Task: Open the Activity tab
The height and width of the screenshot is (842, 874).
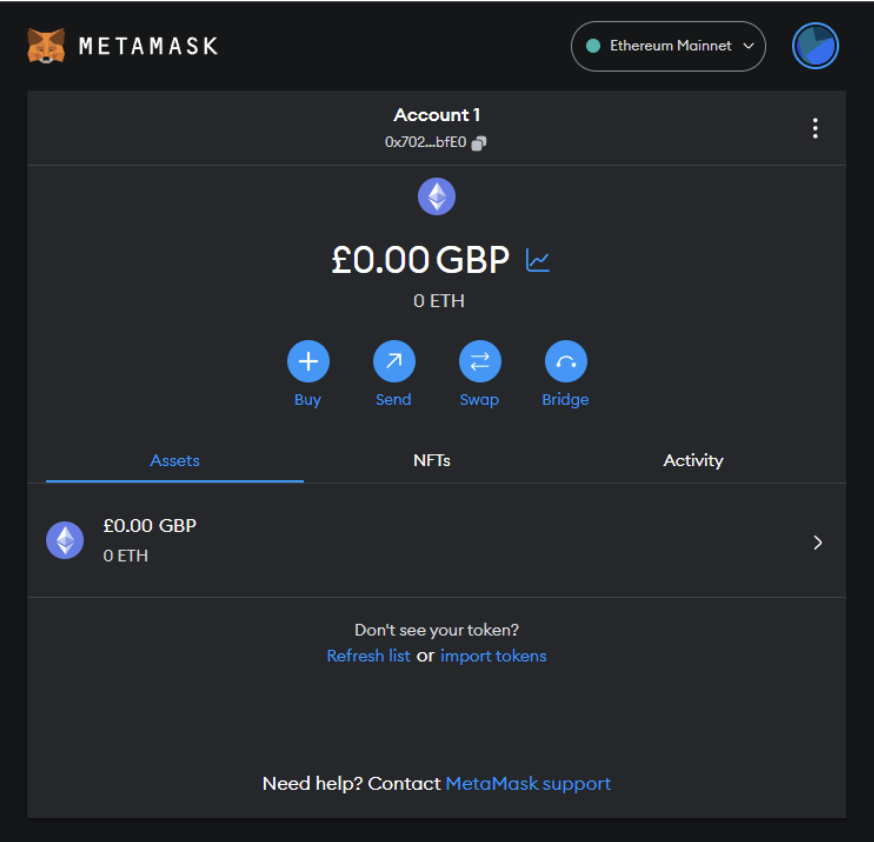Action: click(x=693, y=460)
